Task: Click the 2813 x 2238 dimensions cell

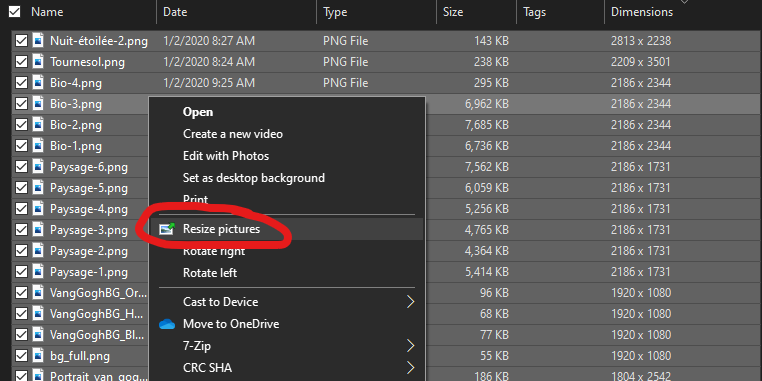Action: [641, 41]
